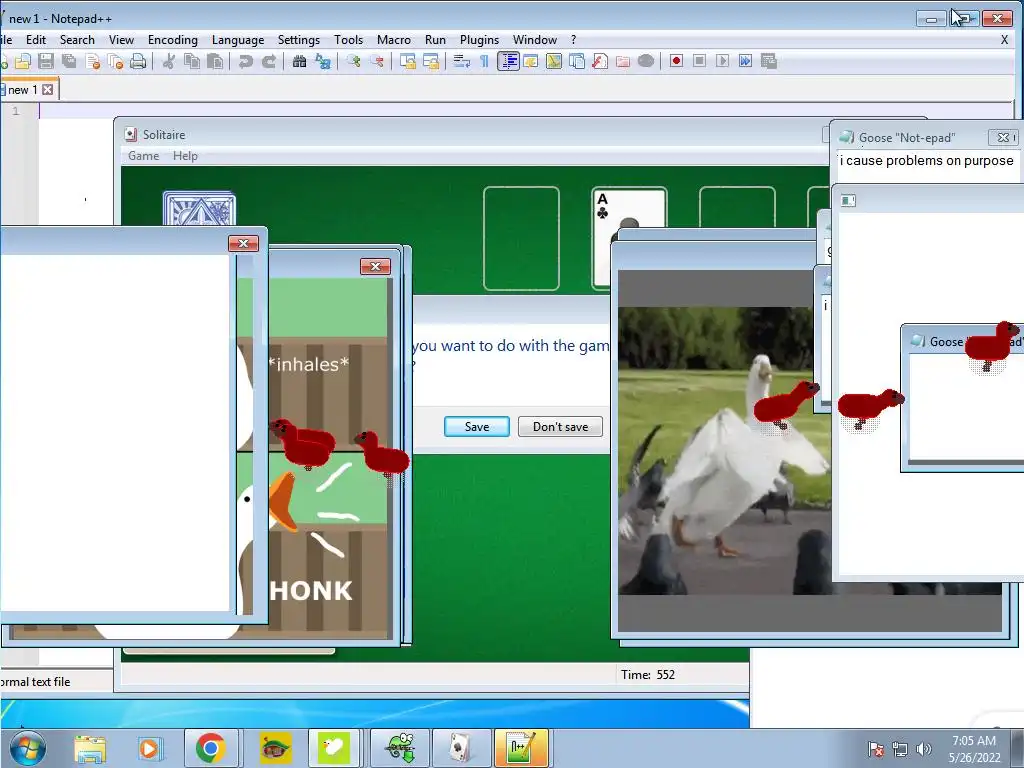The width and height of the screenshot is (1024, 768).
Task: Click the HONK goose meme image
Action: pos(313,457)
